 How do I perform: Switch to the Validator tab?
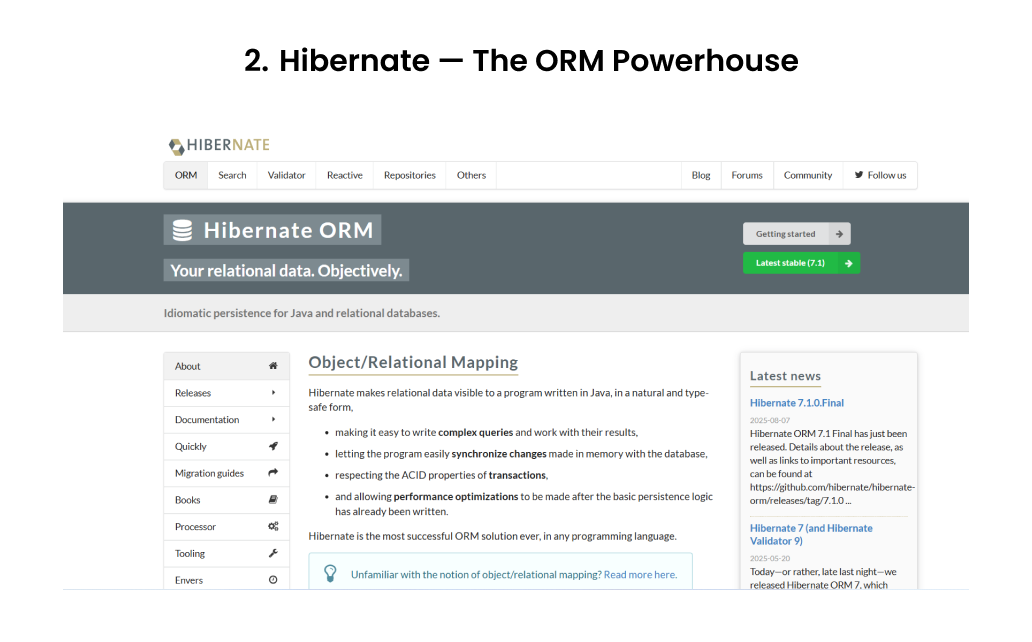pyautogui.click(x=287, y=175)
